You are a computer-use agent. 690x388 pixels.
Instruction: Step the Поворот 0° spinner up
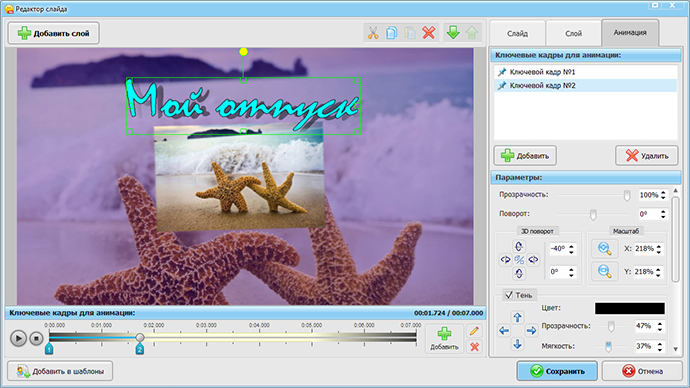[x=663, y=212]
